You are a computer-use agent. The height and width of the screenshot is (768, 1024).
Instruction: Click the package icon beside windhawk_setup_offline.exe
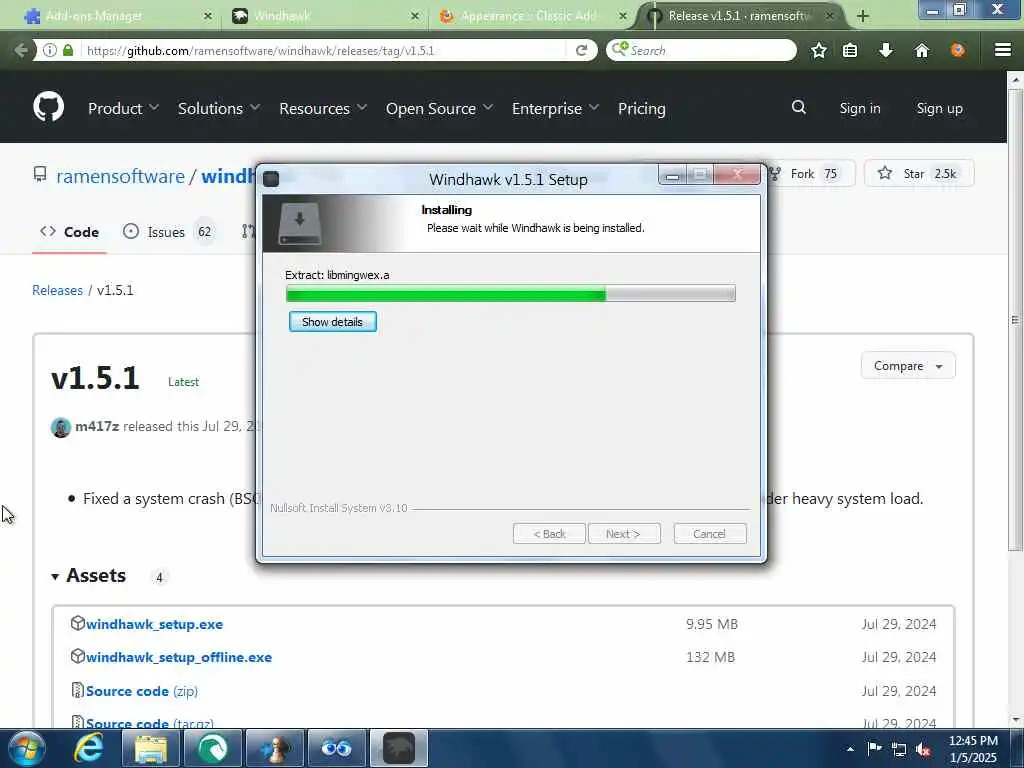click(x=77, y=656)
